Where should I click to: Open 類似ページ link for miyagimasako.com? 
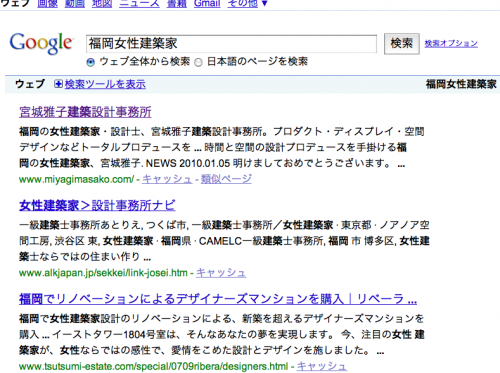(226, 179)
